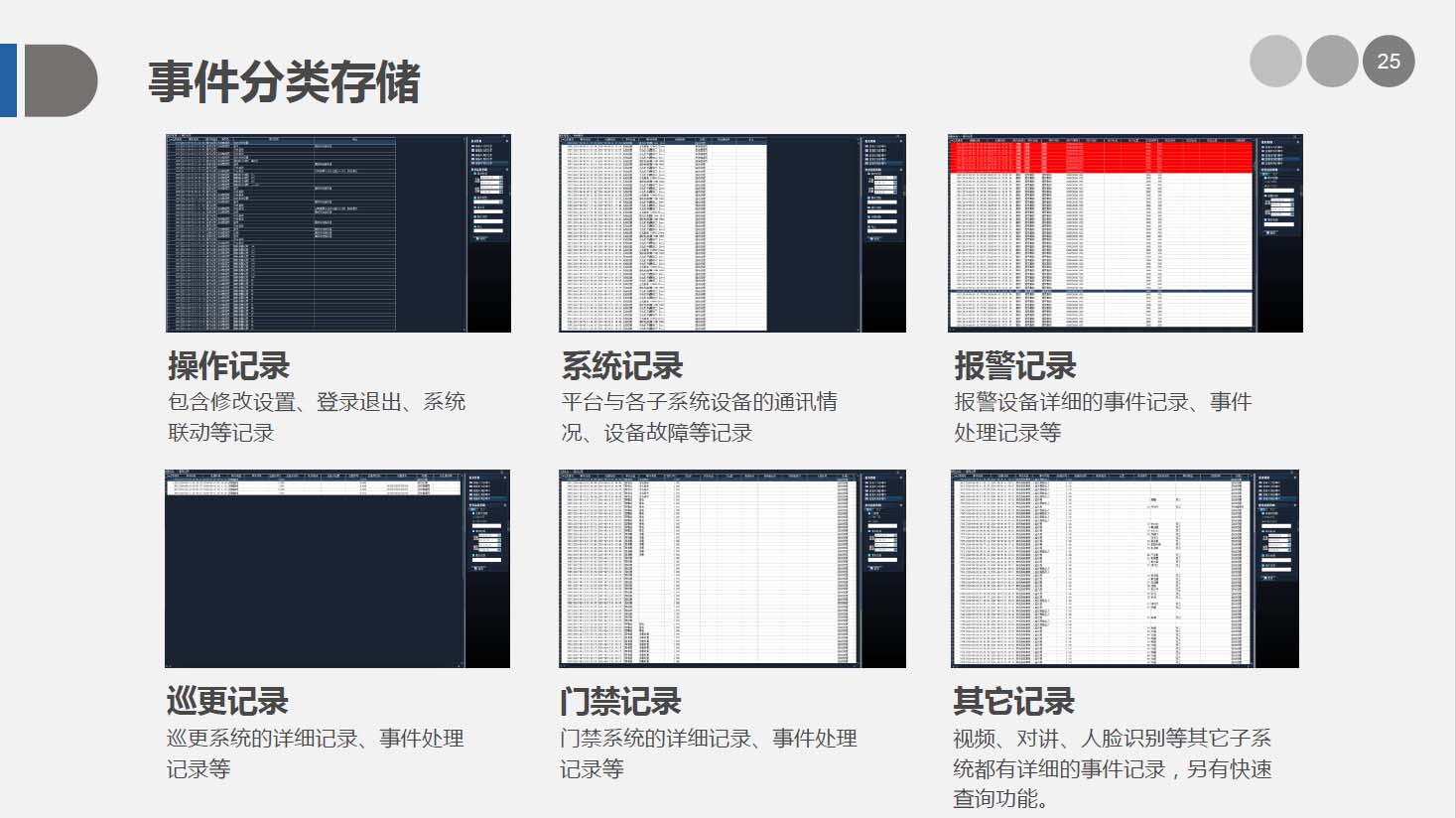
Task: Click the 门禁记录 heading
Action: [x=620, y=702]
